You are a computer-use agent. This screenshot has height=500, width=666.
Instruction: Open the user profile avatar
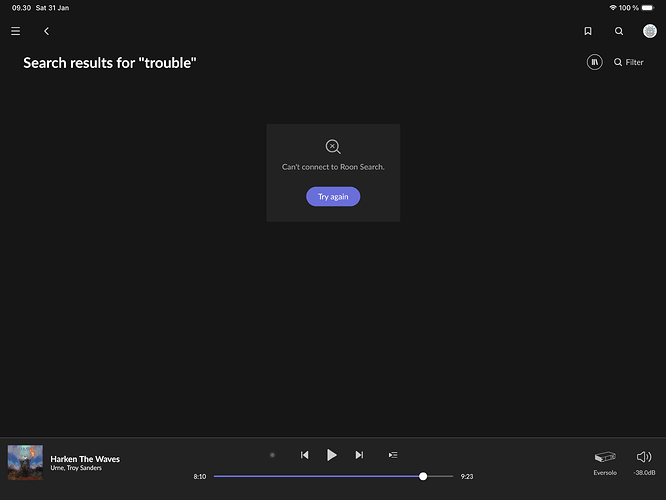pyautogui.click(x=649, y=31)
